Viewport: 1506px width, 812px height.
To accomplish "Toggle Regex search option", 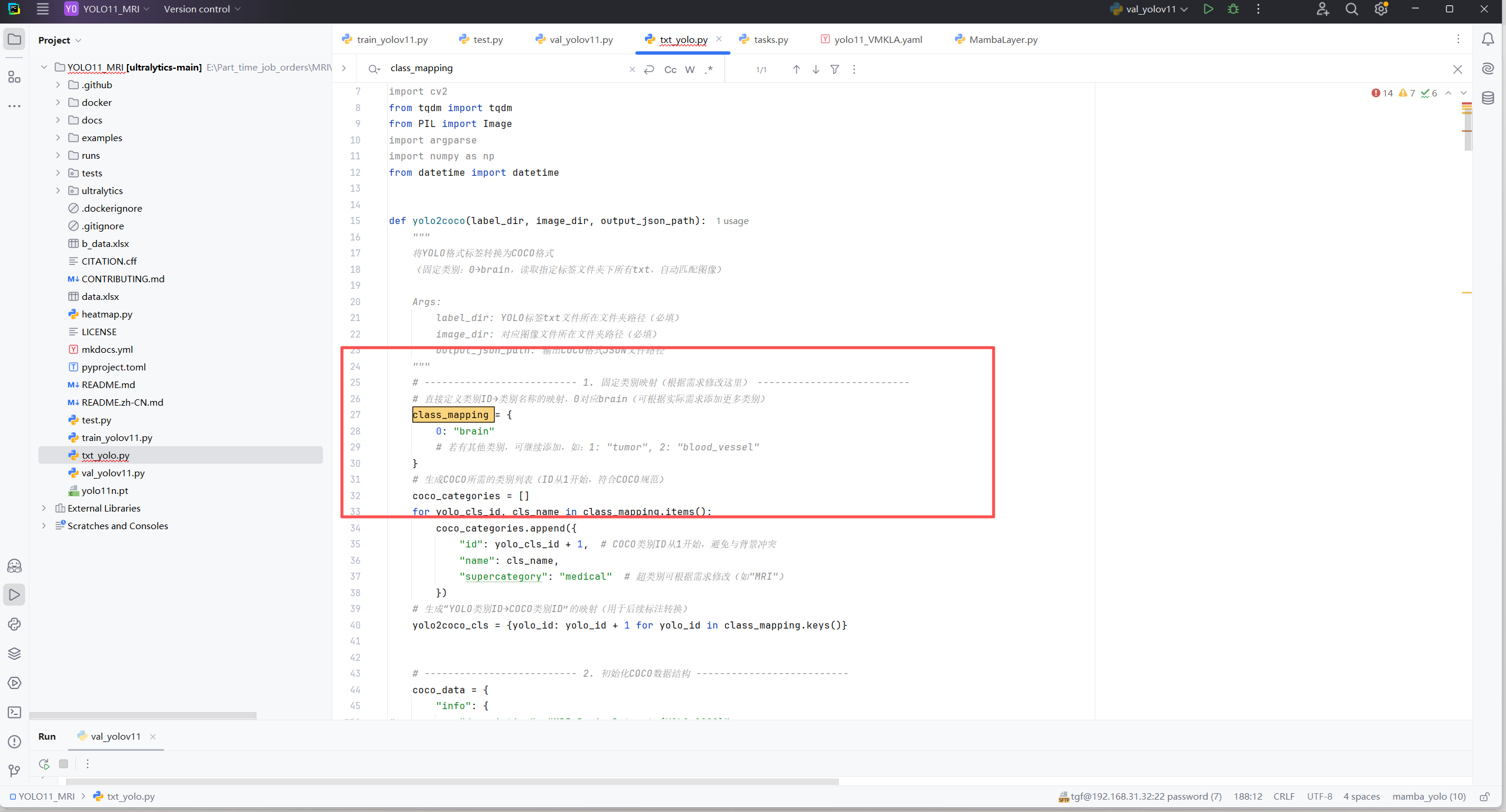I will tap(709, 69).
